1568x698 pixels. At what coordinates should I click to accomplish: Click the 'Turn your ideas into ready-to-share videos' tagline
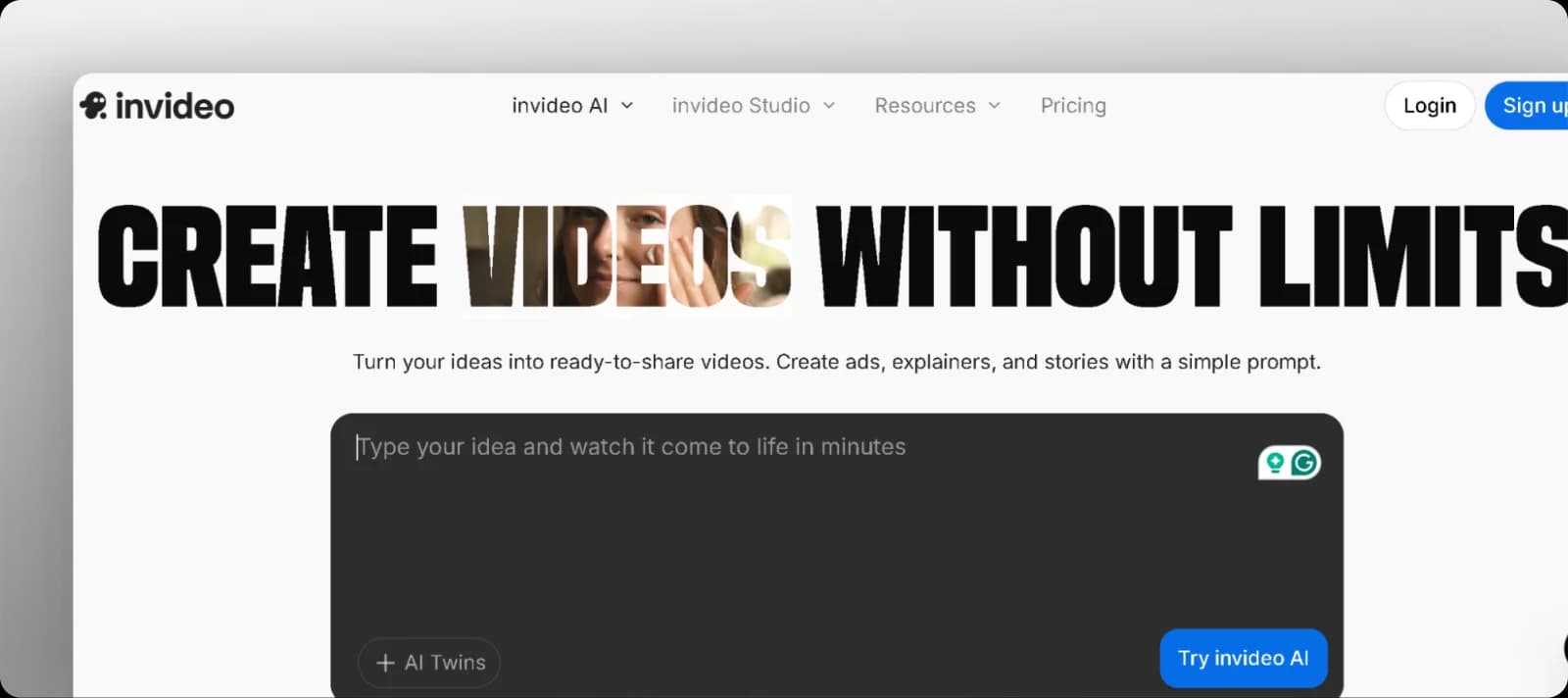(x=837, y=362)
